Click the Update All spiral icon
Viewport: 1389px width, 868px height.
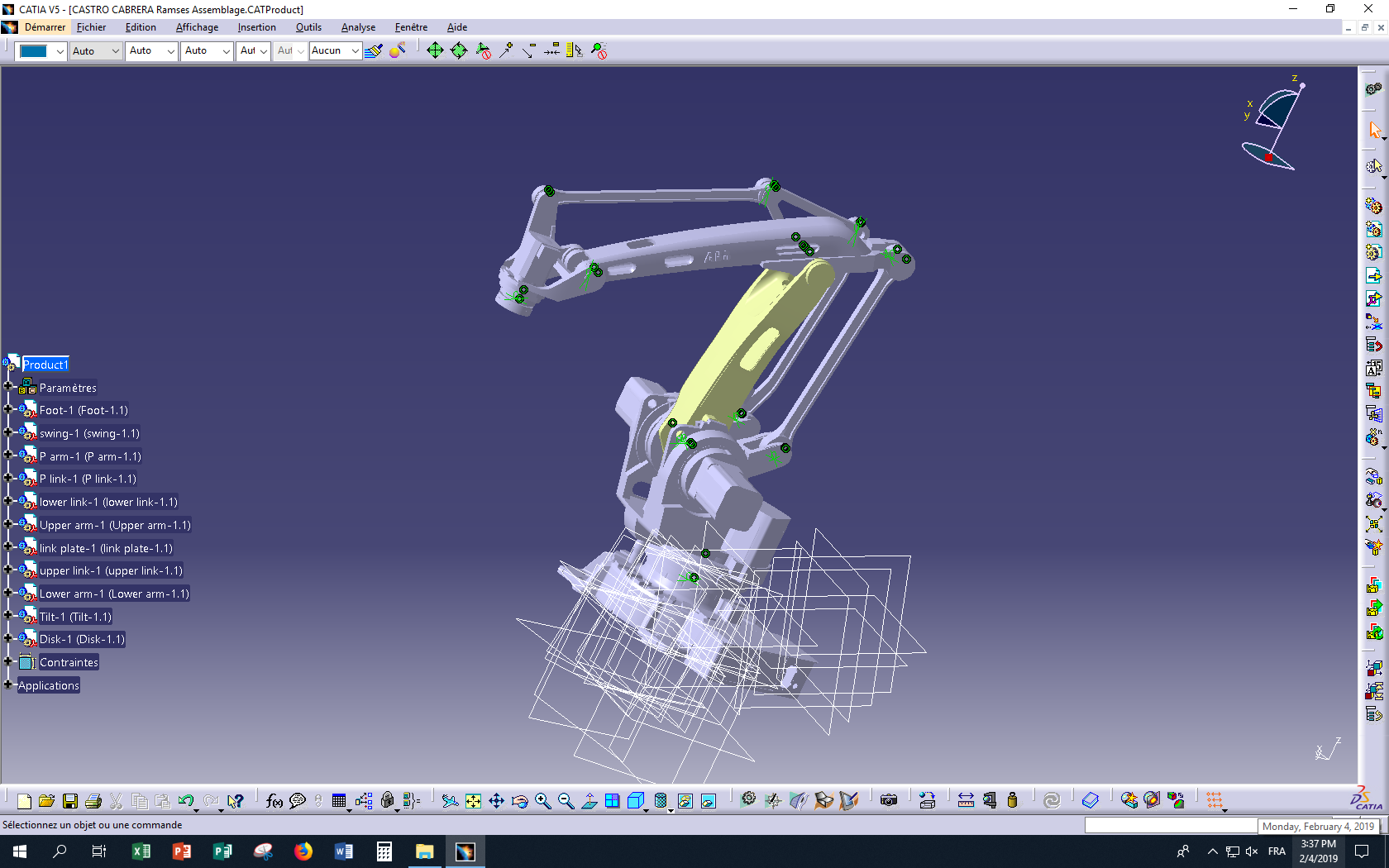click(x=1052, y=800)
